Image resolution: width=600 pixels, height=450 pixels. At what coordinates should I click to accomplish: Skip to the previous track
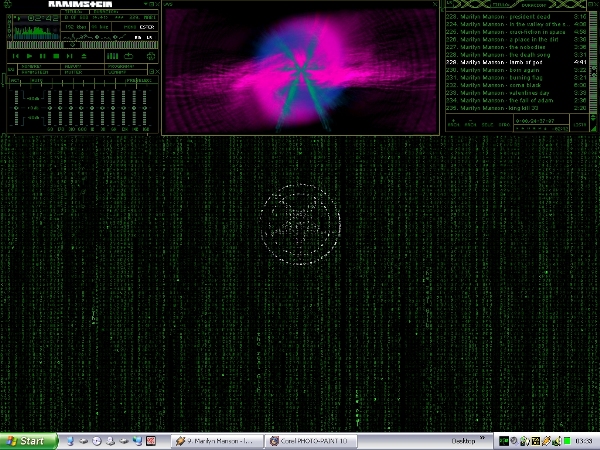pyautogui.click(x=17, y=57)
